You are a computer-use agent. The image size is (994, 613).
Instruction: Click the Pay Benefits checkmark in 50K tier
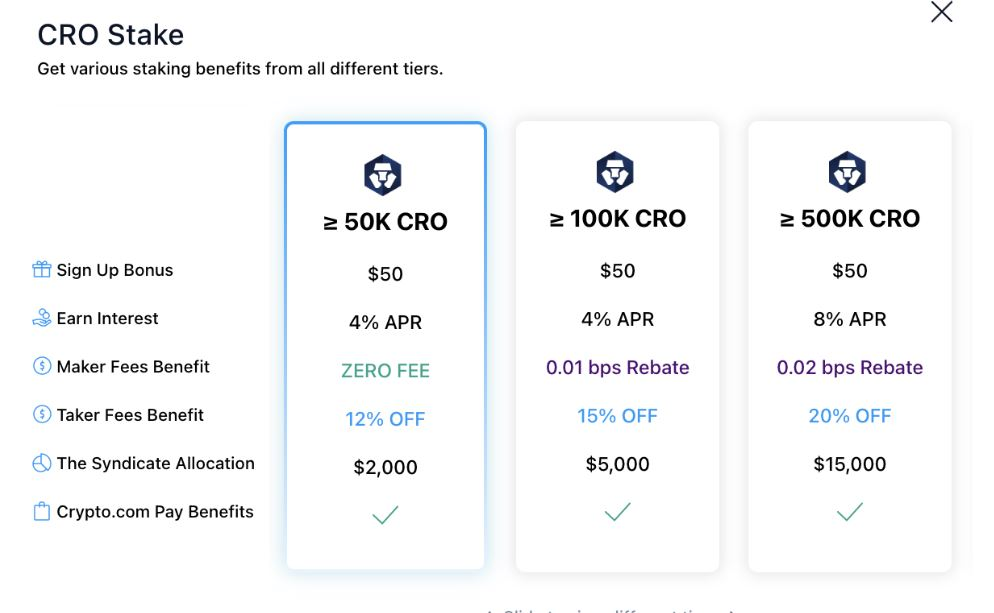pos(385,515)
